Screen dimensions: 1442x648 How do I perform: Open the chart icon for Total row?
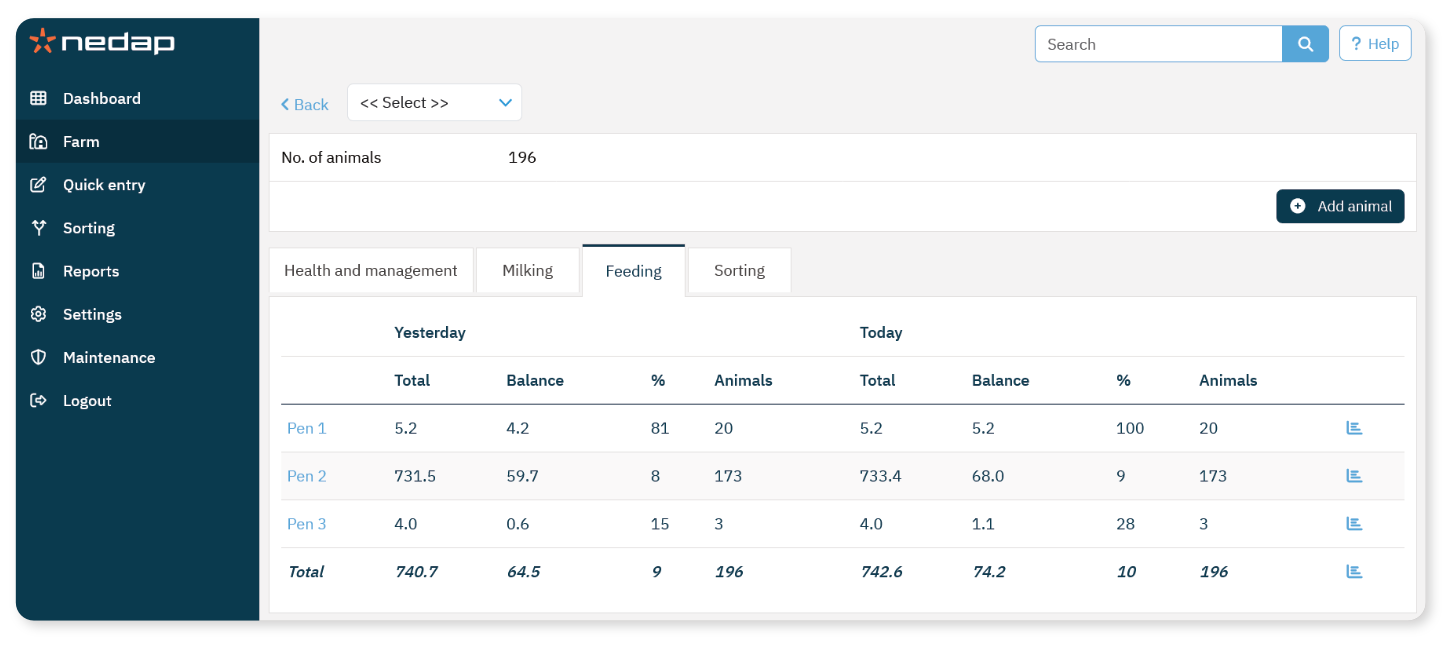point(1354,572)
